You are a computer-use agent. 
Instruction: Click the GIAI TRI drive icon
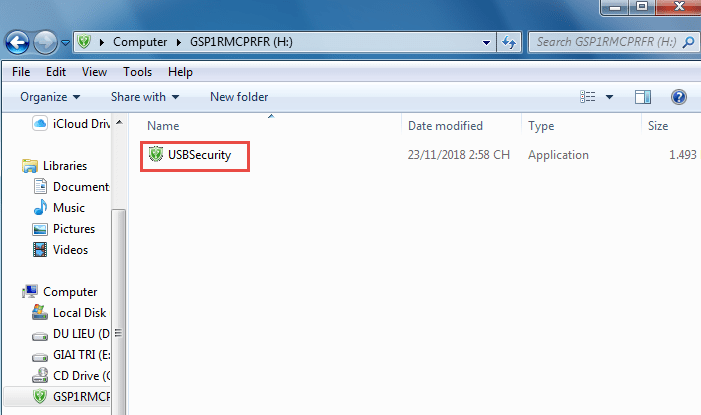tap(40, 357)
